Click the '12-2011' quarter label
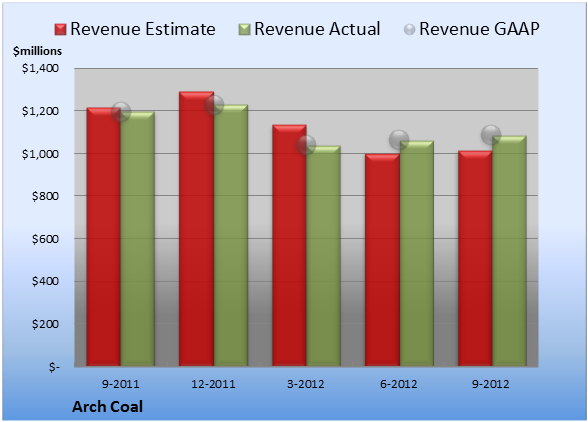This screenshot has height=422, width=588. point(213,384)
